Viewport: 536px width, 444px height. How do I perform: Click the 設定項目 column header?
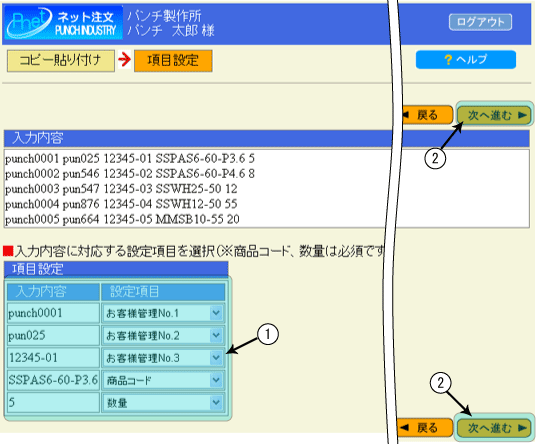(163, 292)
